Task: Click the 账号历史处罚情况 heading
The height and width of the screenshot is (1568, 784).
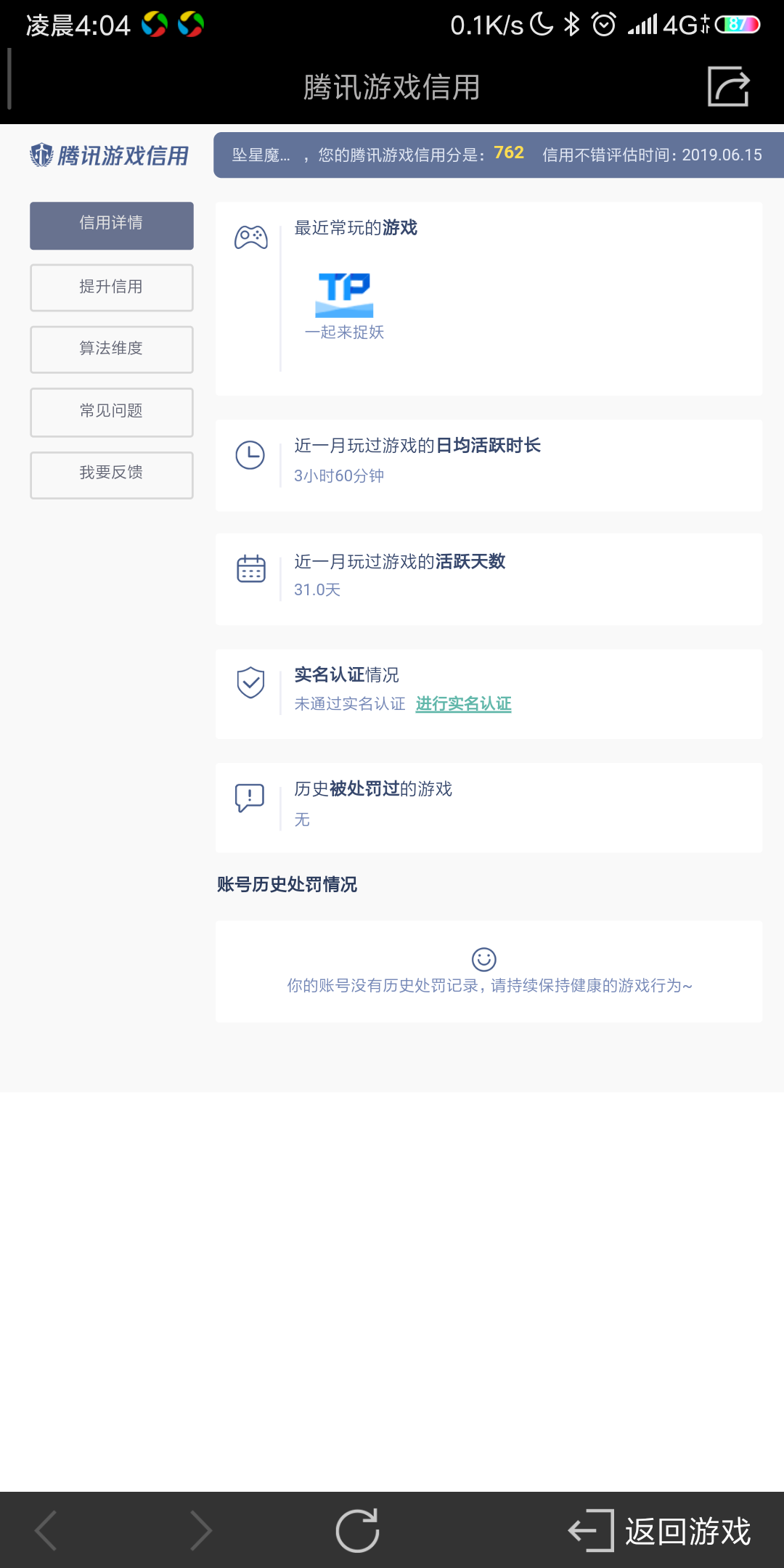Action: 287,884
